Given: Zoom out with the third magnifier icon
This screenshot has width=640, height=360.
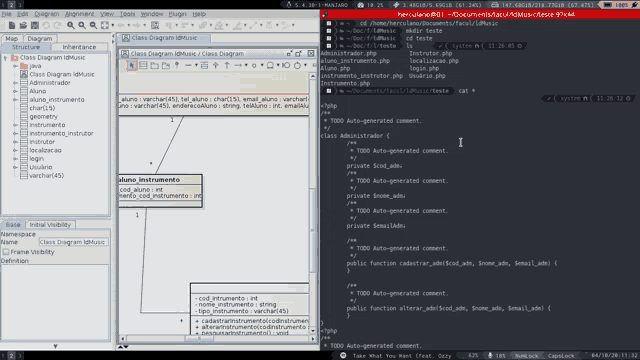Looking at the screenshot, I should [x=93, y=25].
